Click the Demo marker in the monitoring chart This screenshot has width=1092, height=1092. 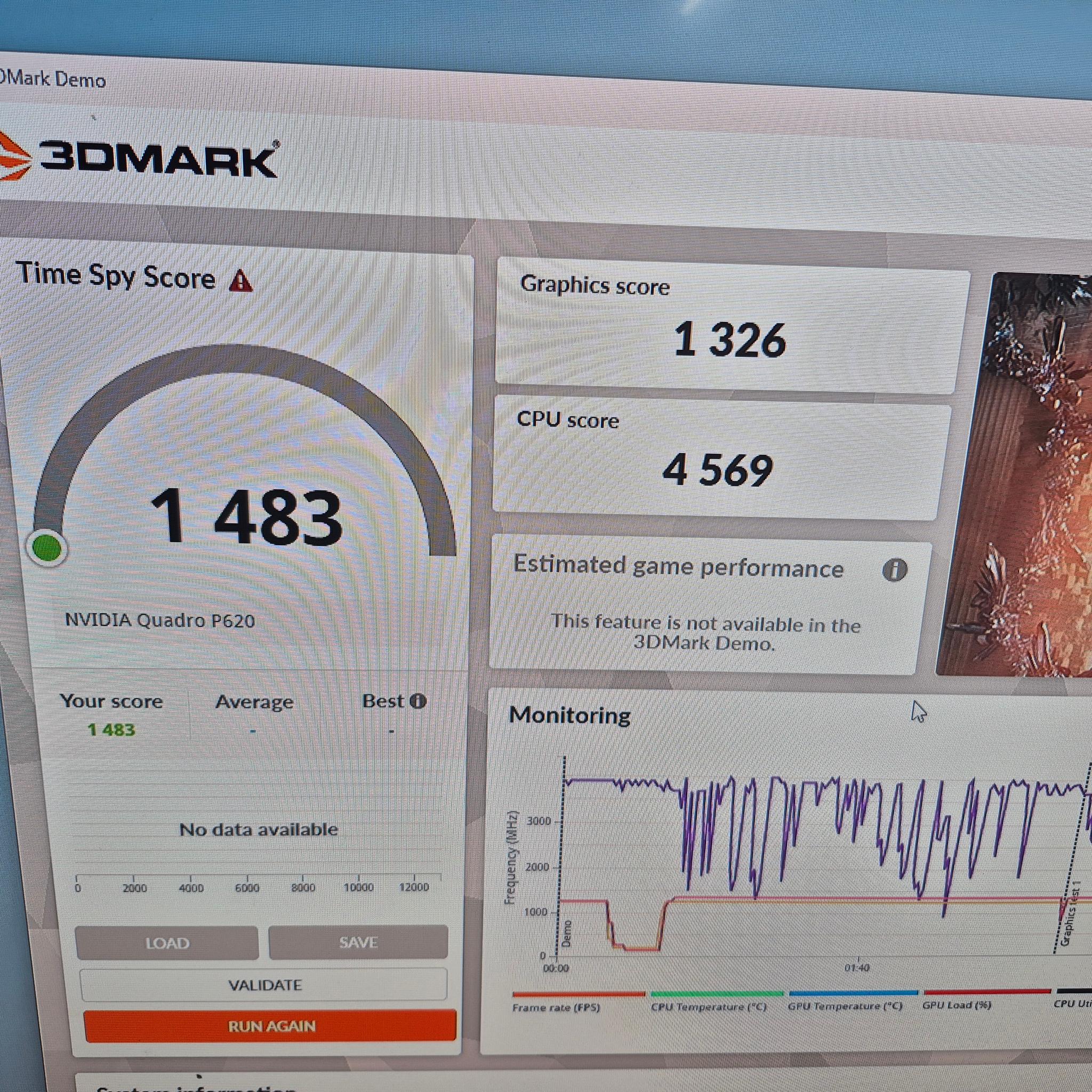pyautogui.click(x=566, y=934)
